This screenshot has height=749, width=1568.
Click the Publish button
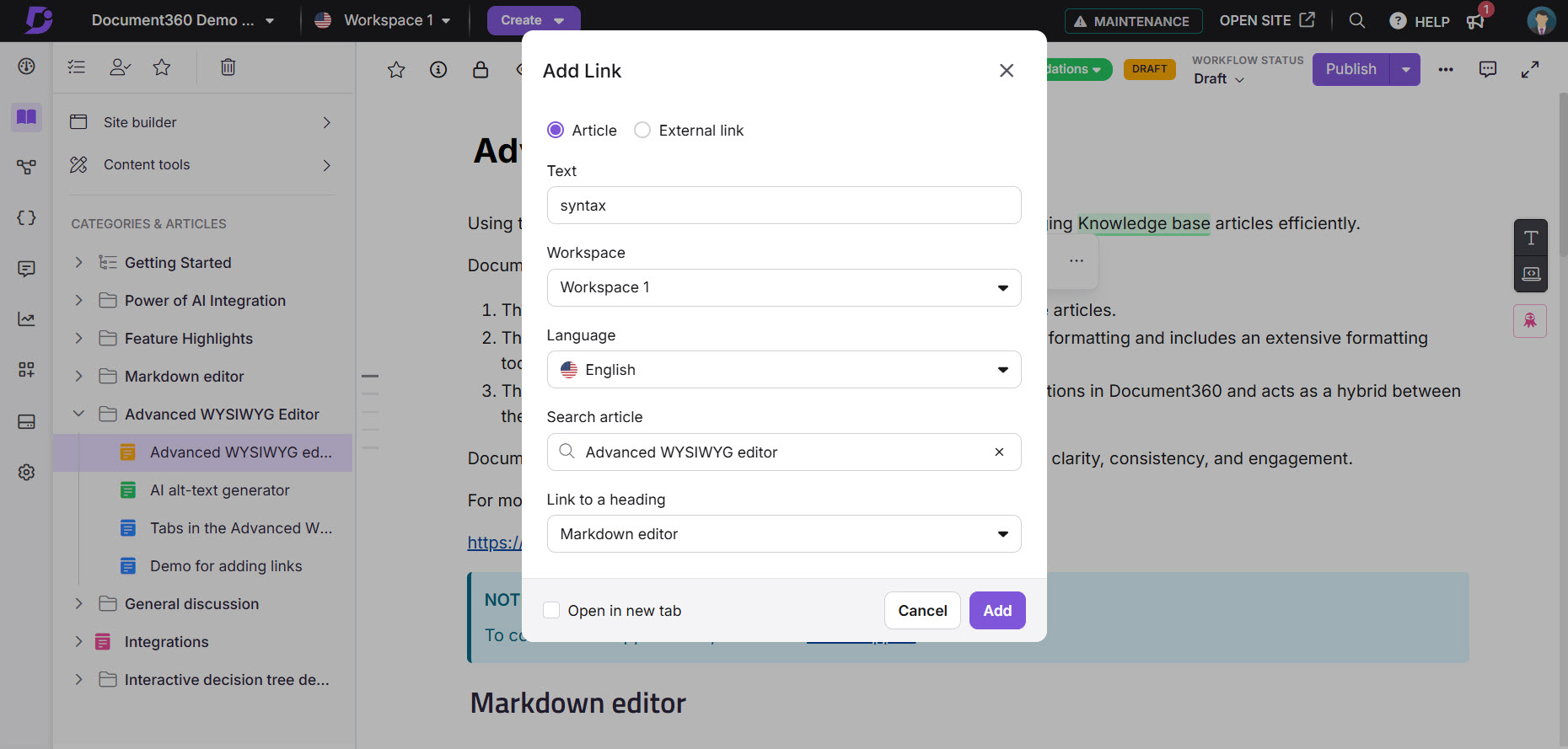1351,69
